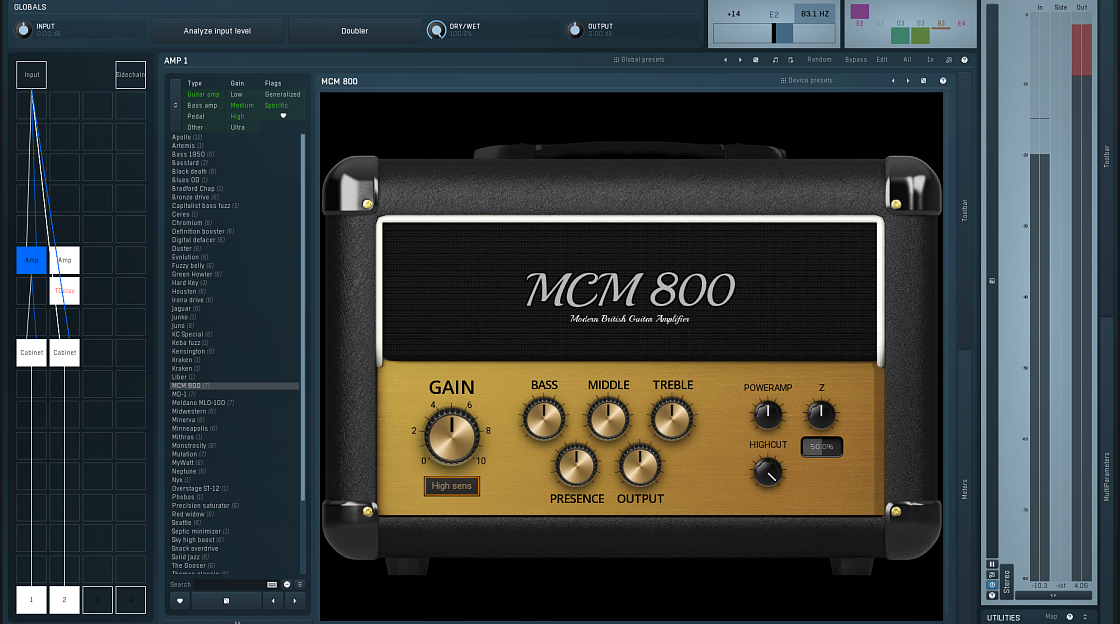The image size is (1120, 624).
Task: Enable the Pedal type filter
Action: 196,116
